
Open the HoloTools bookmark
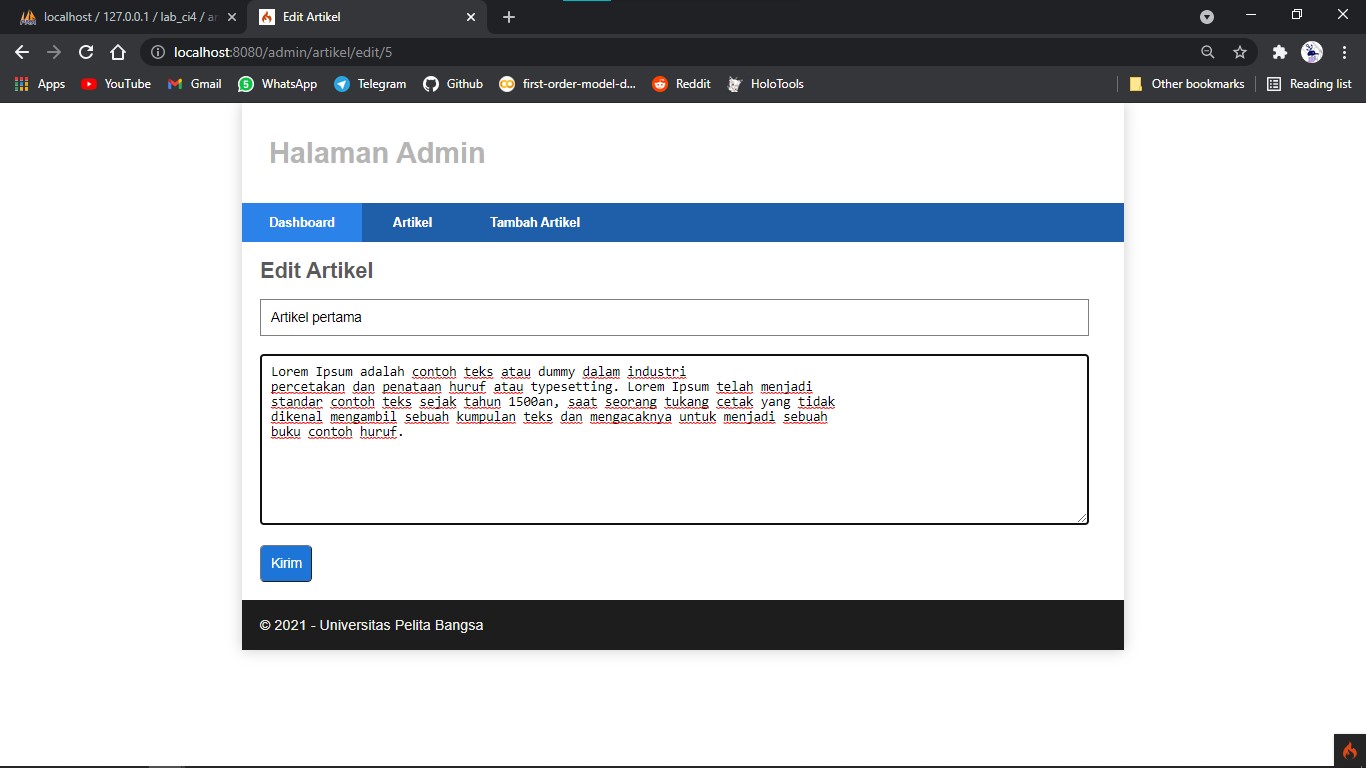pyautogui.click(x=765, y=84)
